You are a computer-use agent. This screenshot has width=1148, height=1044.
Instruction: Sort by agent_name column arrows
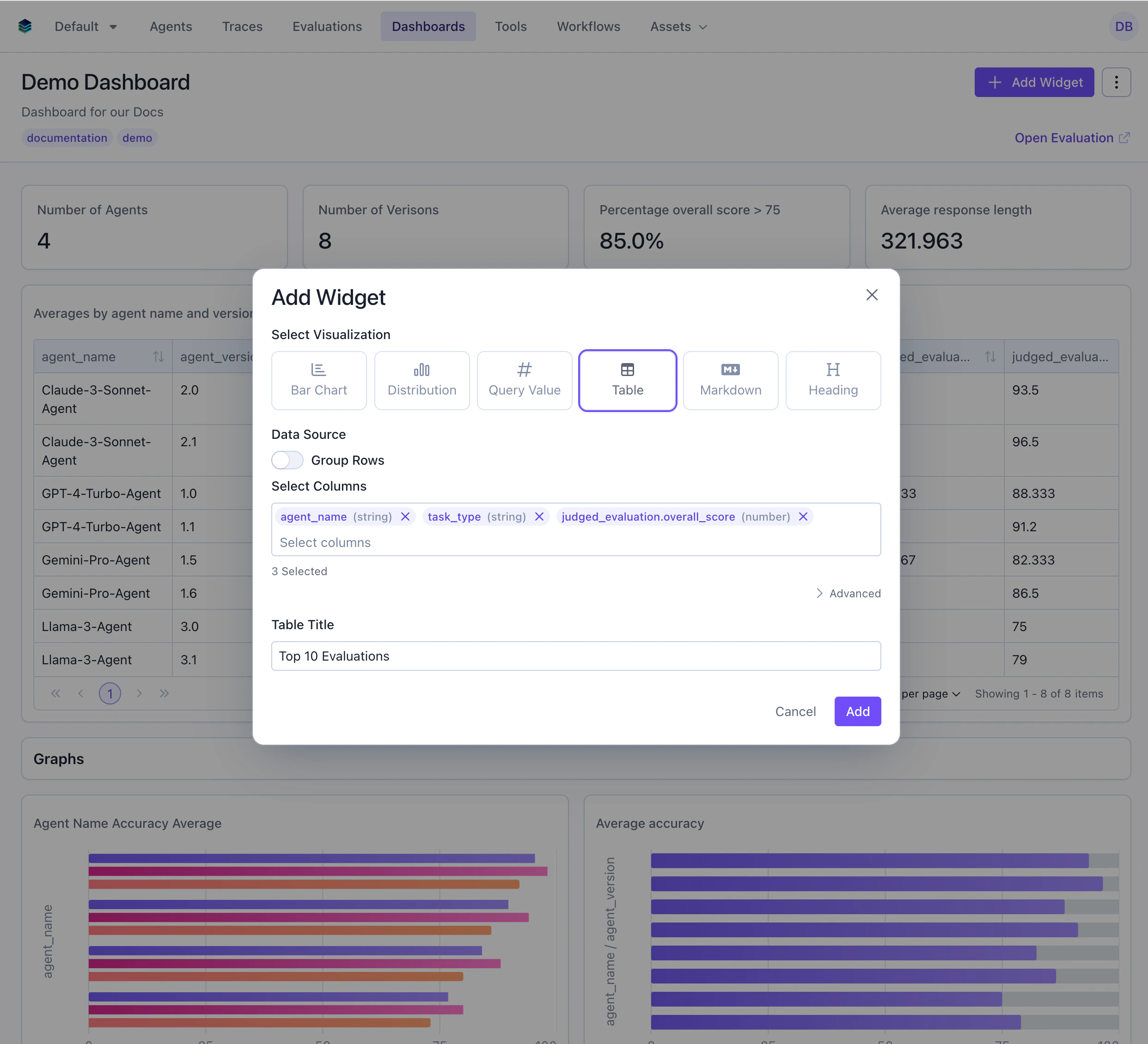(x=159, y=357)
